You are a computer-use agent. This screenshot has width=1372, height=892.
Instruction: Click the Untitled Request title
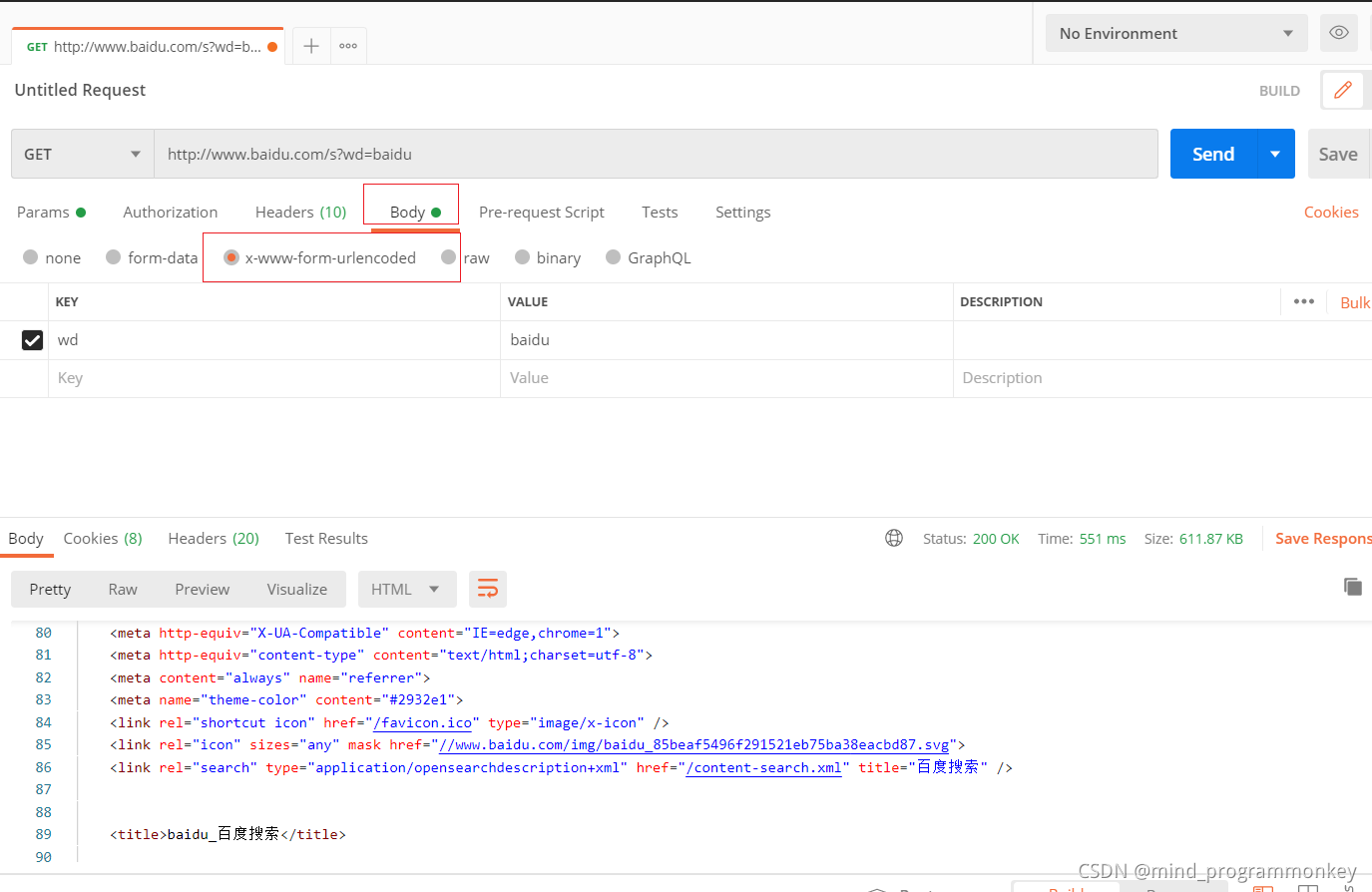click(x=80, y=90)
